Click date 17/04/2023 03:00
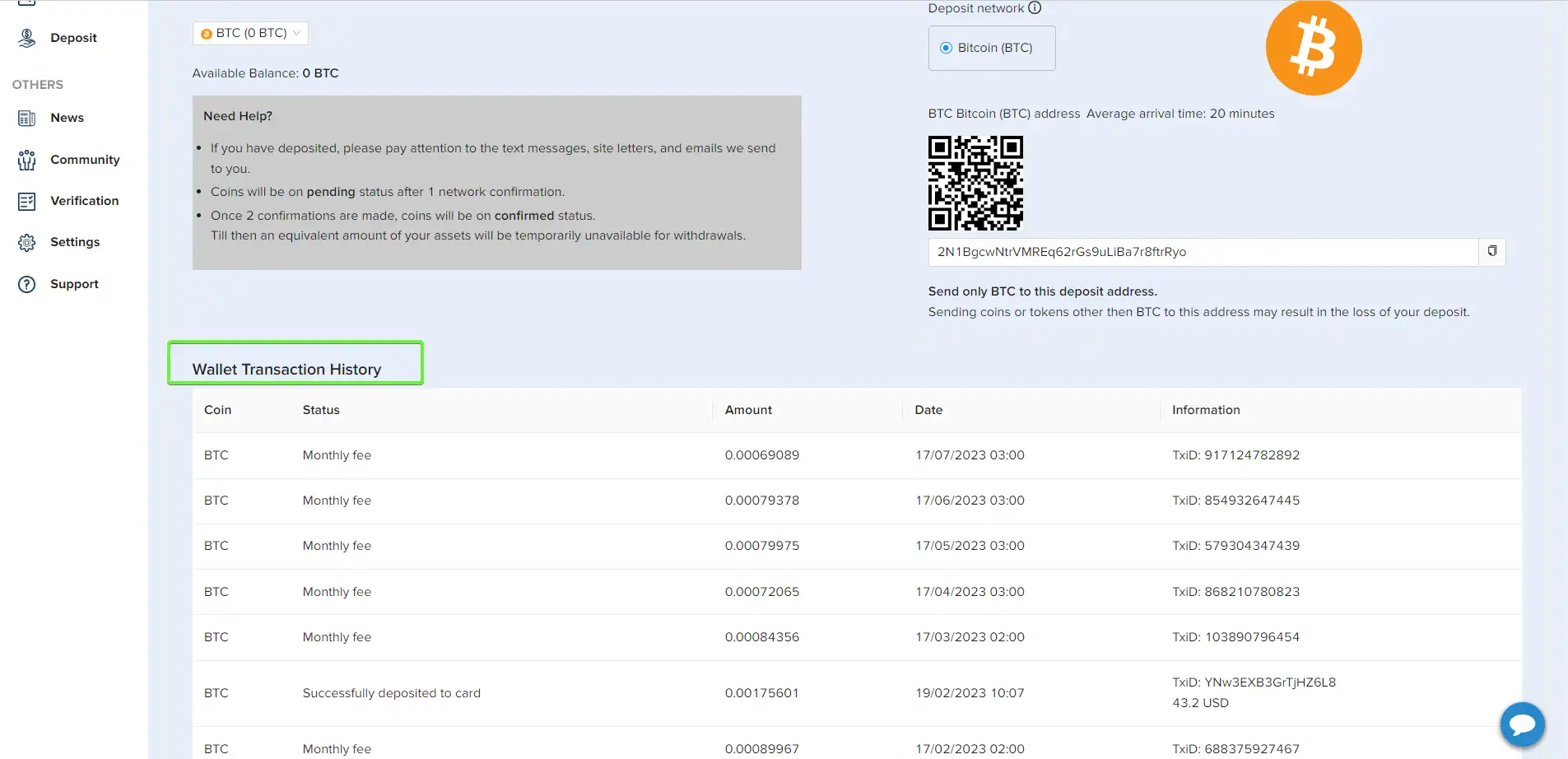 click(x=970, y=592)
